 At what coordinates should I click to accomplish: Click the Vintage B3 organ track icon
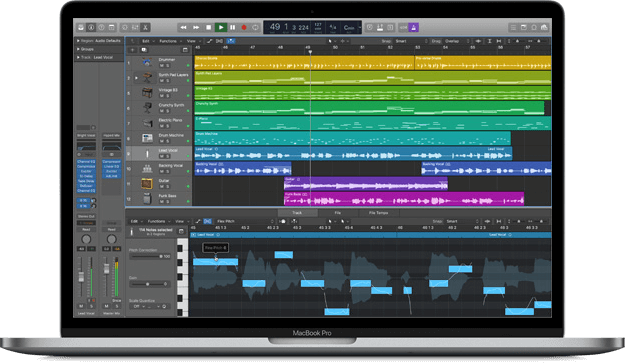pyautogui.click(x=147, y=92)
